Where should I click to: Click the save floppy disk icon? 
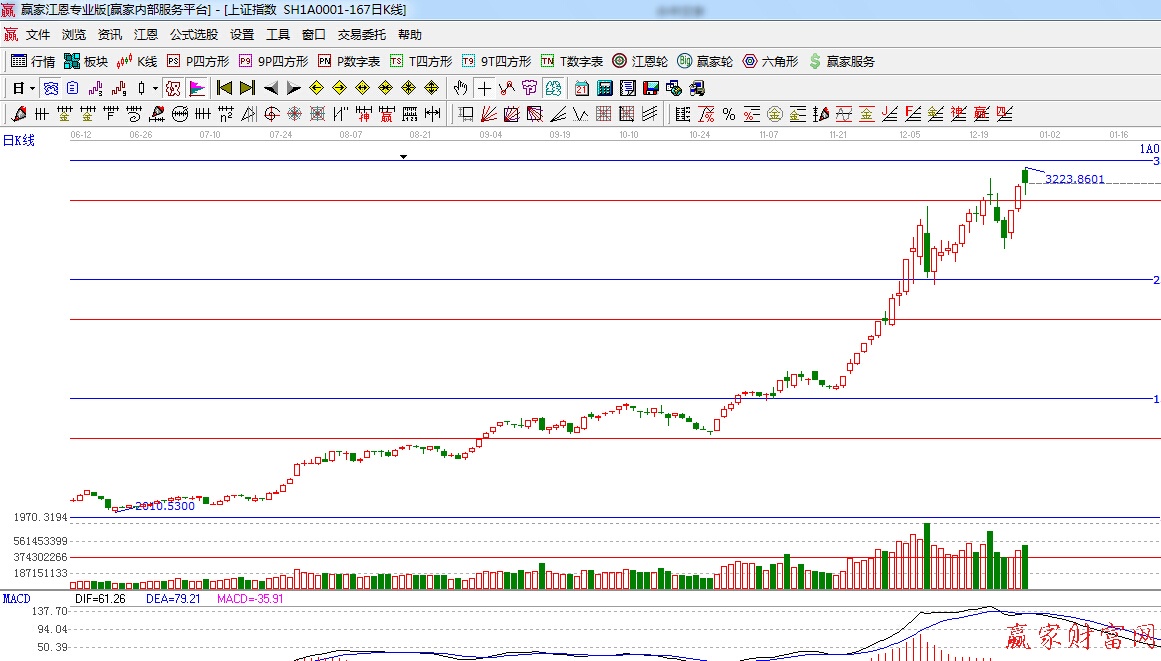tap(651, 88)
